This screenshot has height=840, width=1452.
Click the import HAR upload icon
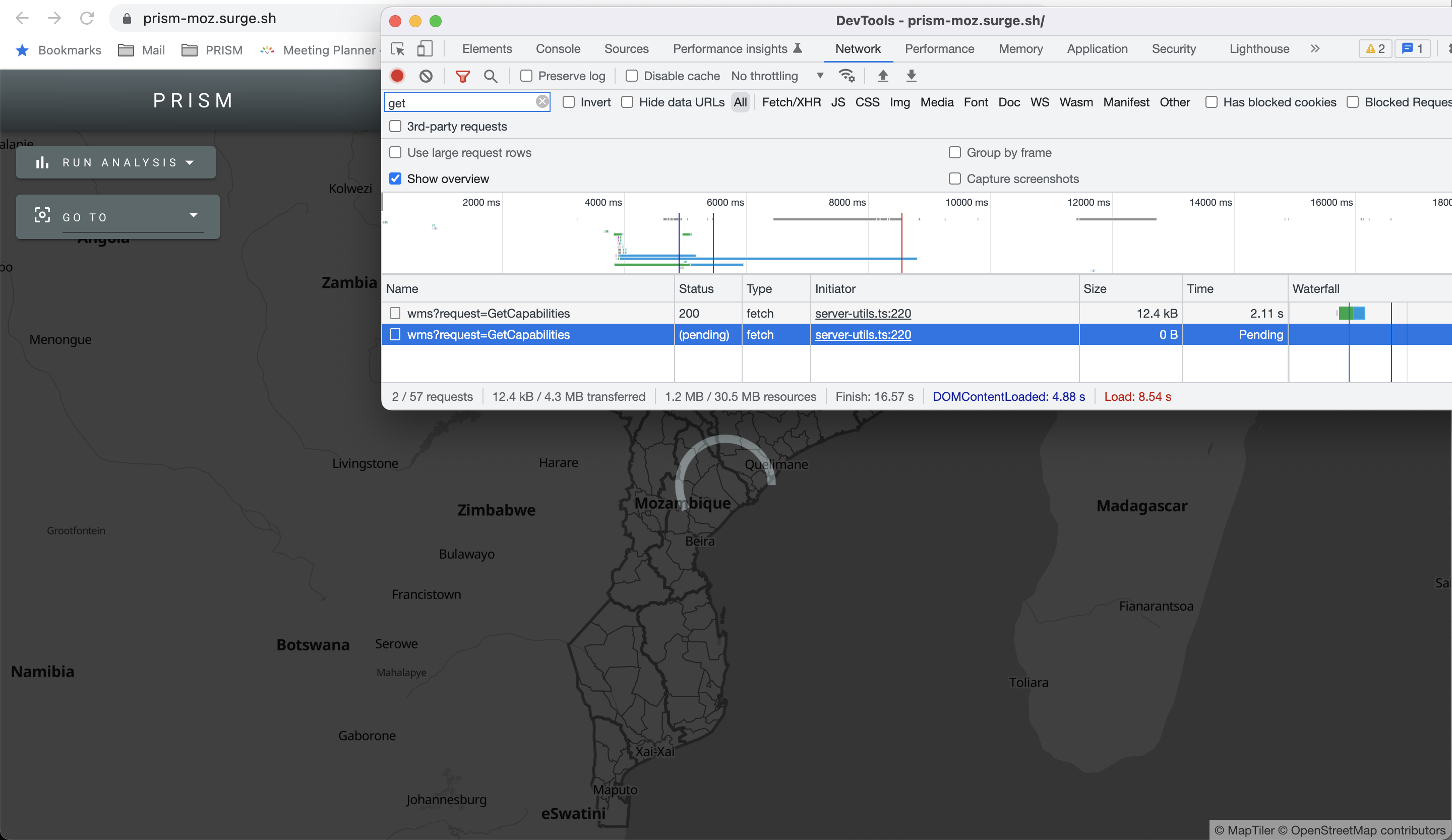click(883, 76)
